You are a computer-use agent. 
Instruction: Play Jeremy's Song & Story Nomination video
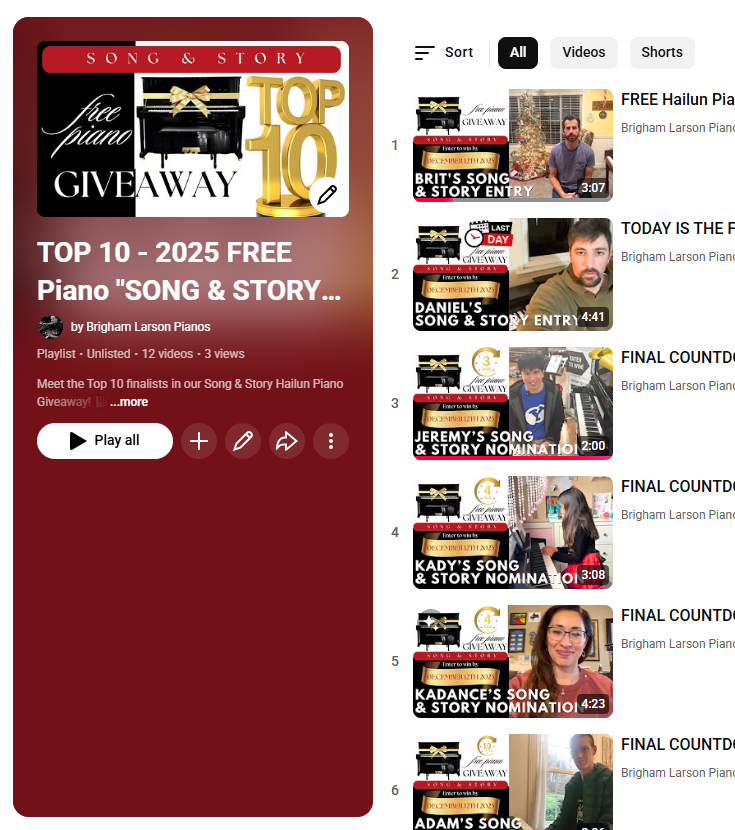click(513, 403)
